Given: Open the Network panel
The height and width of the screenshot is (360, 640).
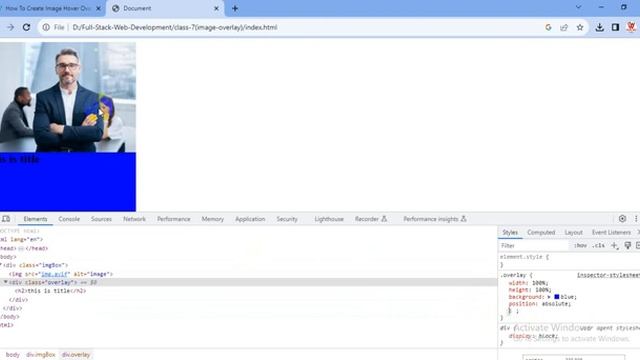Looking at the screenshot, I should 134,219.
